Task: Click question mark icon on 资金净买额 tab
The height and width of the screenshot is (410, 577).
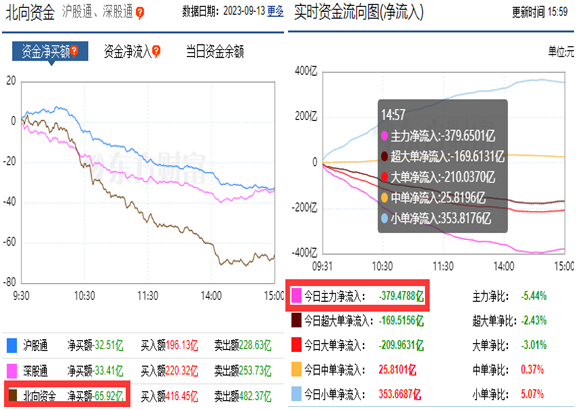Action: 74,52
